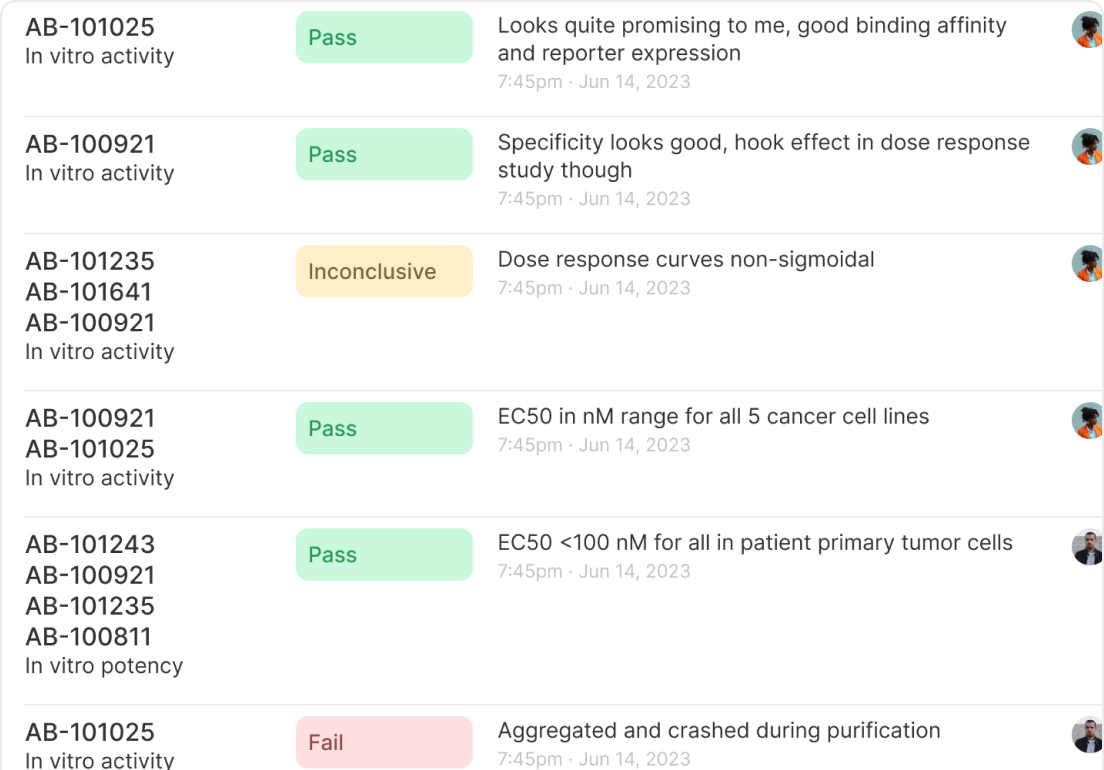Open AB-100811 entity link
1104x770 pixels.
90,637
